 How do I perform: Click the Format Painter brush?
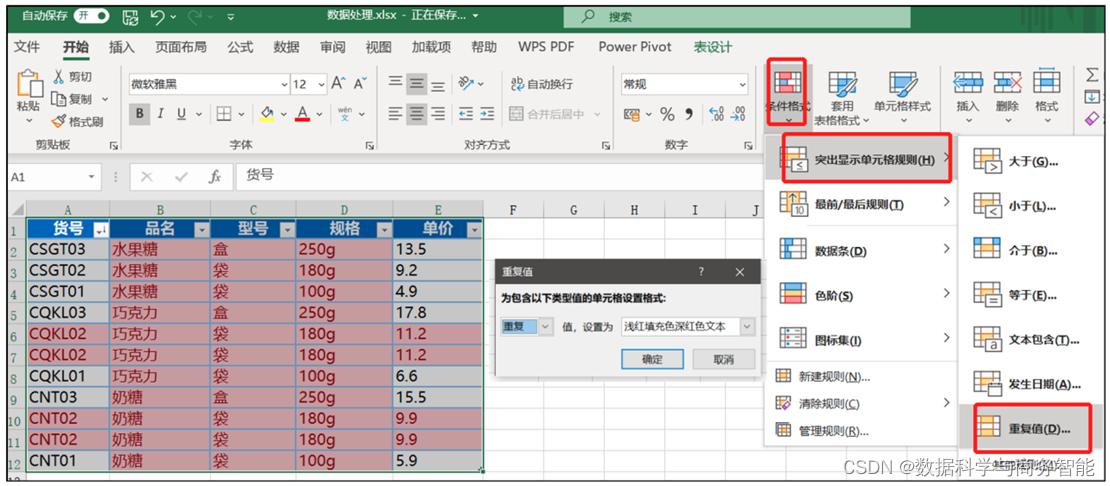pyautogui.click(x=59, y=122)
